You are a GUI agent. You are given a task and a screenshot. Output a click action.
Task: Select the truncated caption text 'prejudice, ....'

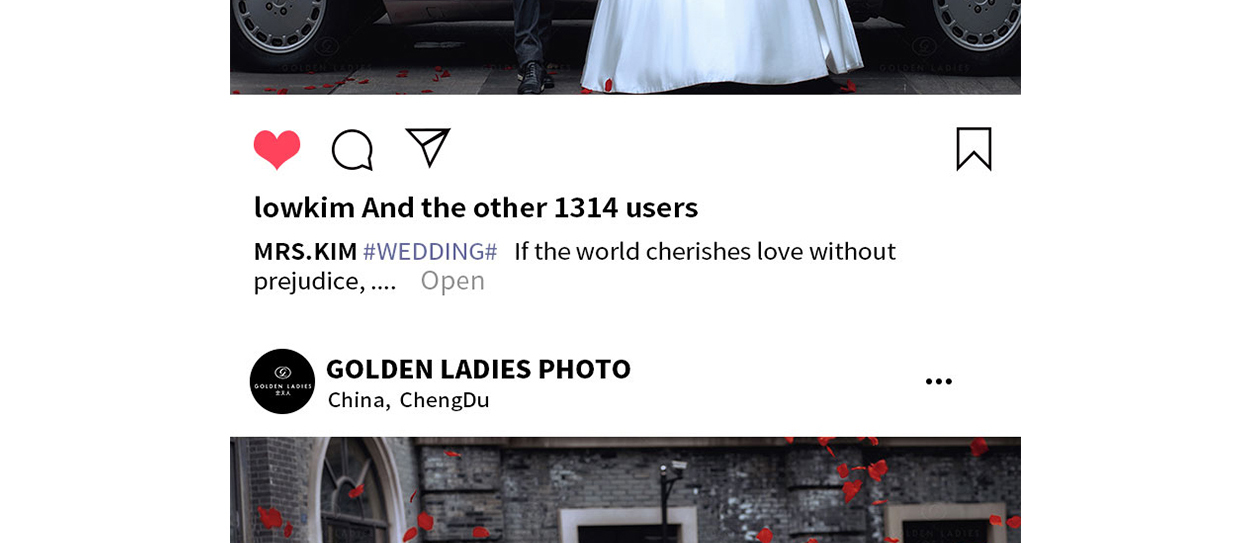coord(325,282)
